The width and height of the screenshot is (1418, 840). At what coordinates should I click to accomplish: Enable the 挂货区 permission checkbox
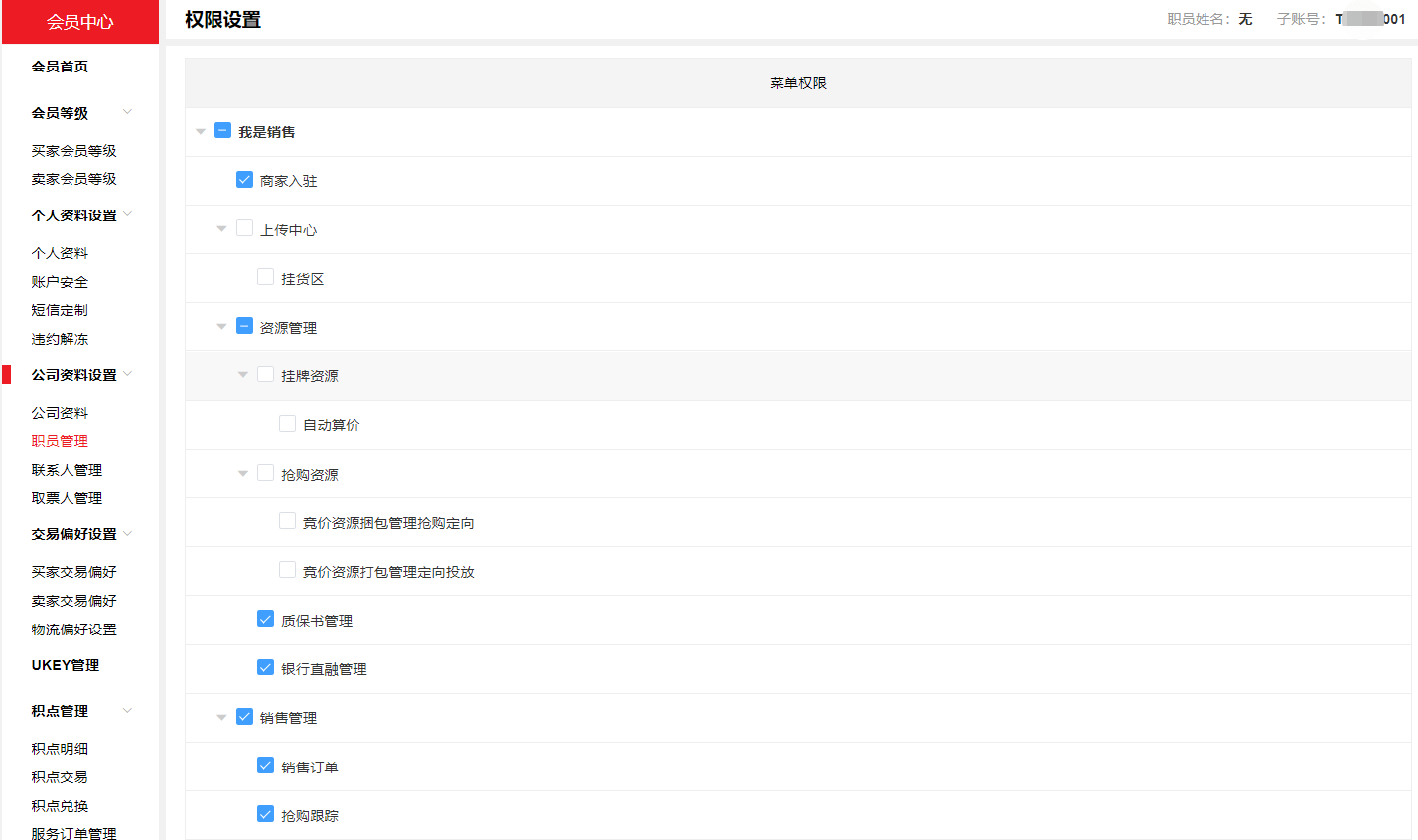[265, 277]
